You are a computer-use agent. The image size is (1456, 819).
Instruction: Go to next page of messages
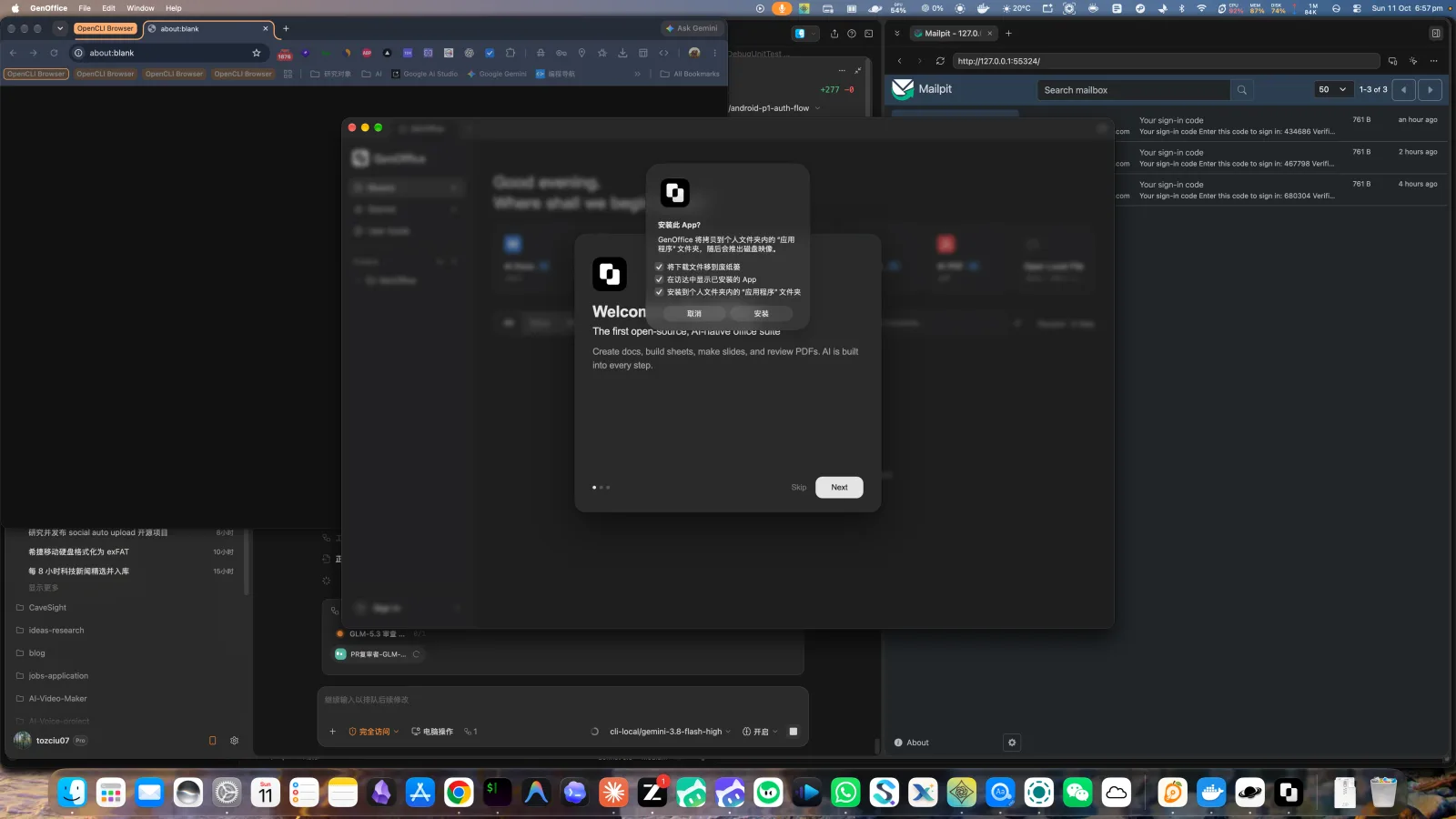click(1431, 90)
